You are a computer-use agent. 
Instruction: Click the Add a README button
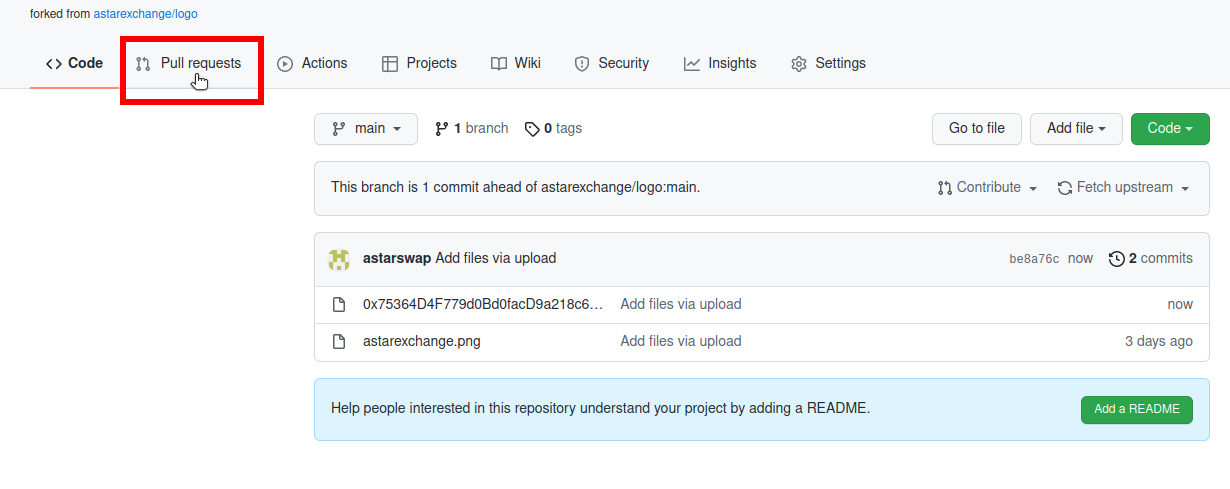(x=1137, y=409)
